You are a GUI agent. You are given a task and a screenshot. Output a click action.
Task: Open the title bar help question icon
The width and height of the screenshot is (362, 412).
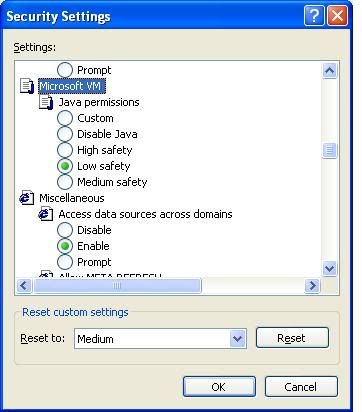click(x=314, y=16)
